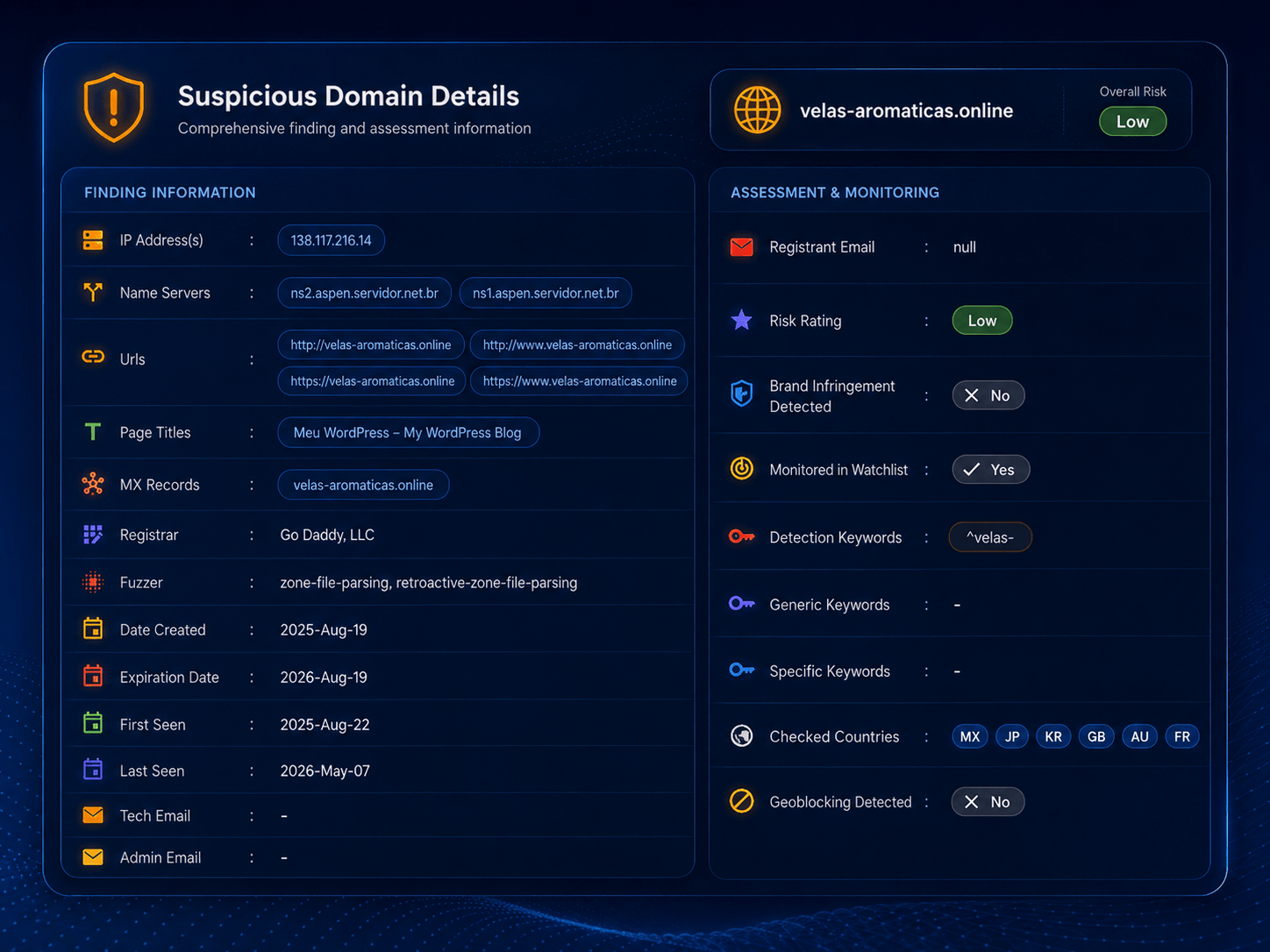Image resolution: width=1270 pixels, height=952 pixels.
Task: Click the 2026-Aug-19 expiration value
Action: pos(324,677)
